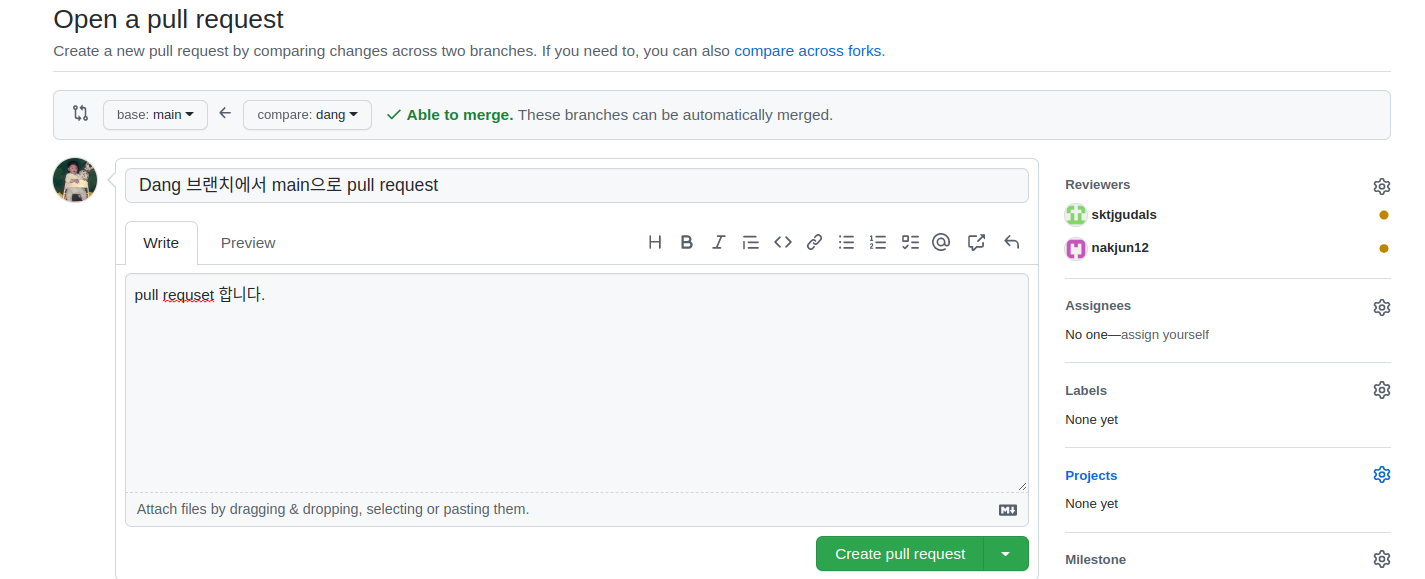The width and height of the screenshot is (1425, 579).
Task: Expand Create pull request options arrow
Action: (x=1006, y=554)
